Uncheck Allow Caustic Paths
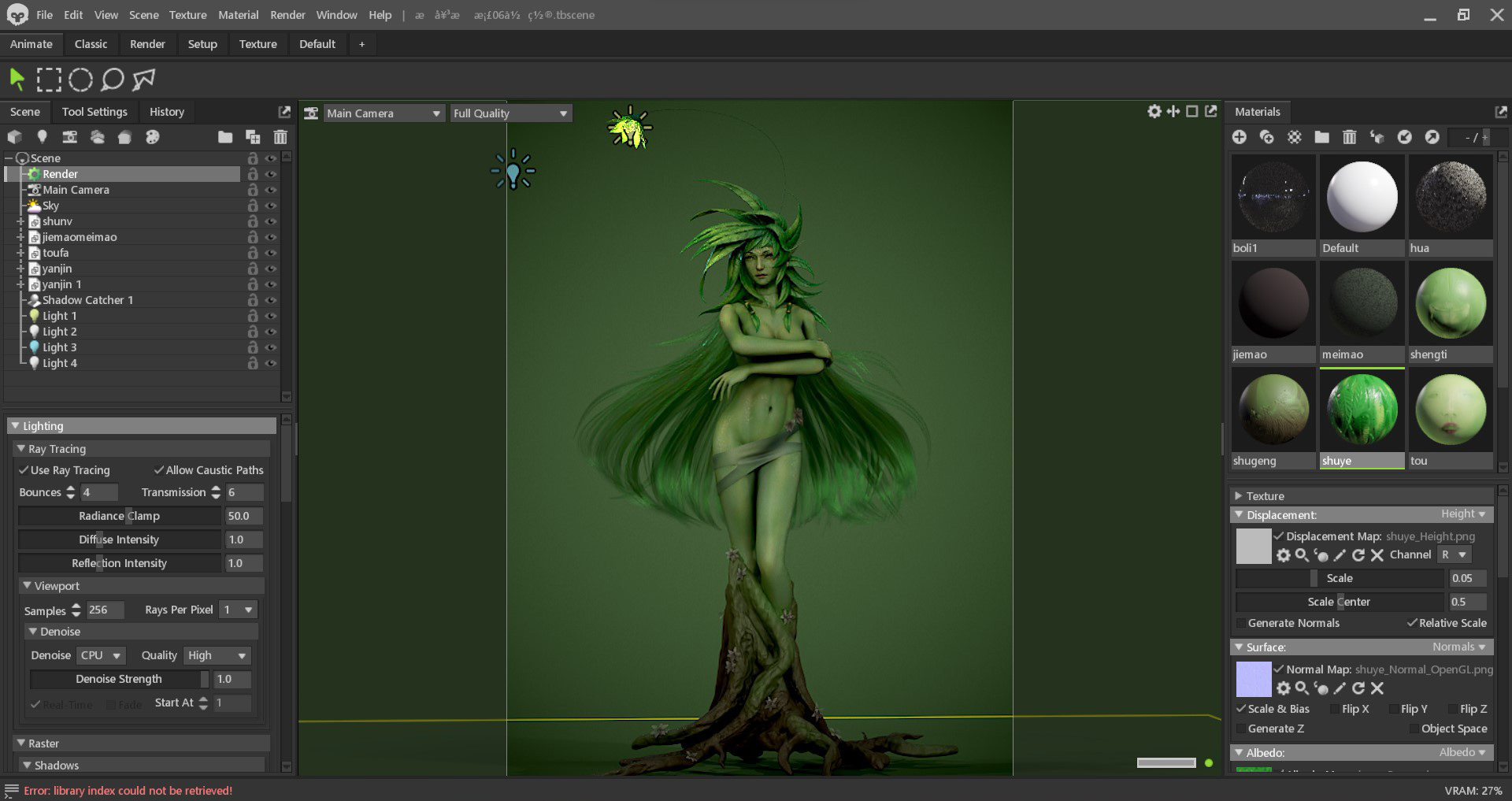Image resolution: width=1512 pixels, height=801 pixels. pyautogui.click(x=159, y=470)
